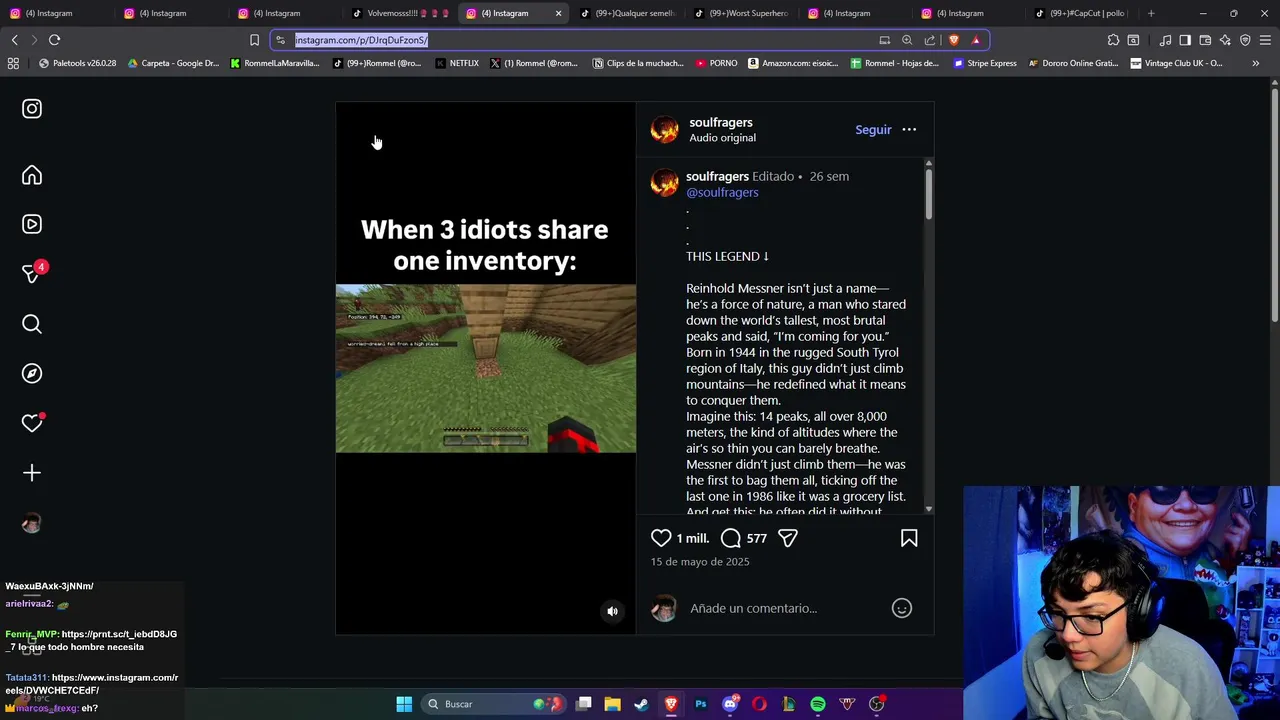Image resolution: width=1280 pixels, height=720 pixels.
Task: Click the Añade un comentario field
Action: tap(753, 608)
